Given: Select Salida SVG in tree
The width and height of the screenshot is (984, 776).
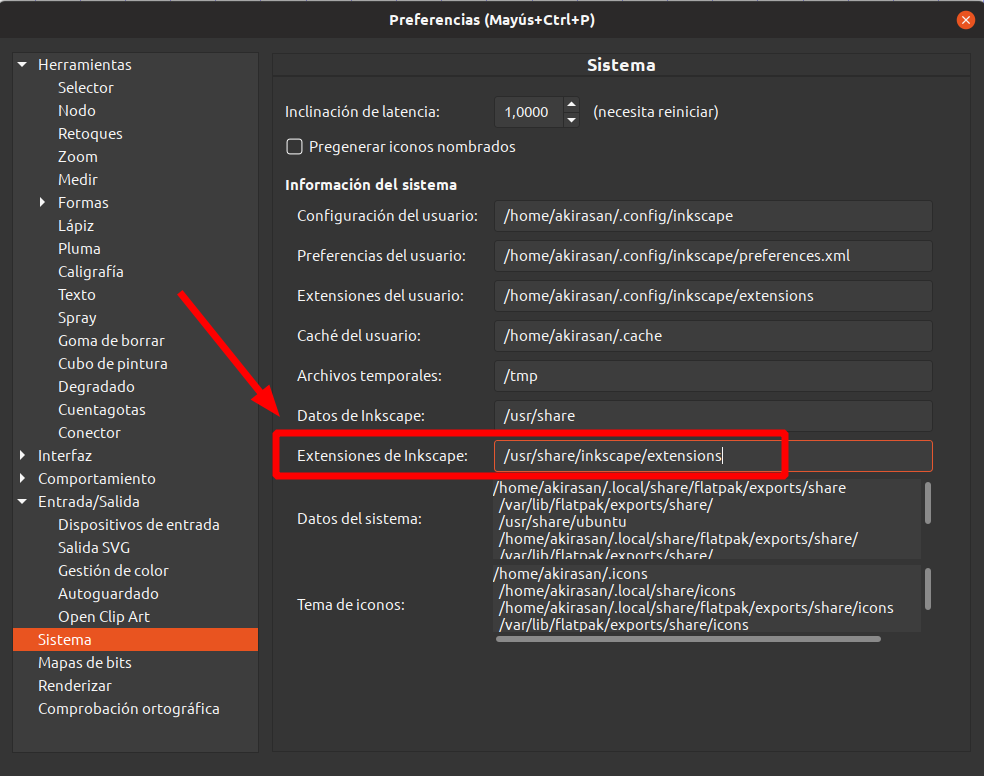Looking at the screenshot, I should pos(94,547).
